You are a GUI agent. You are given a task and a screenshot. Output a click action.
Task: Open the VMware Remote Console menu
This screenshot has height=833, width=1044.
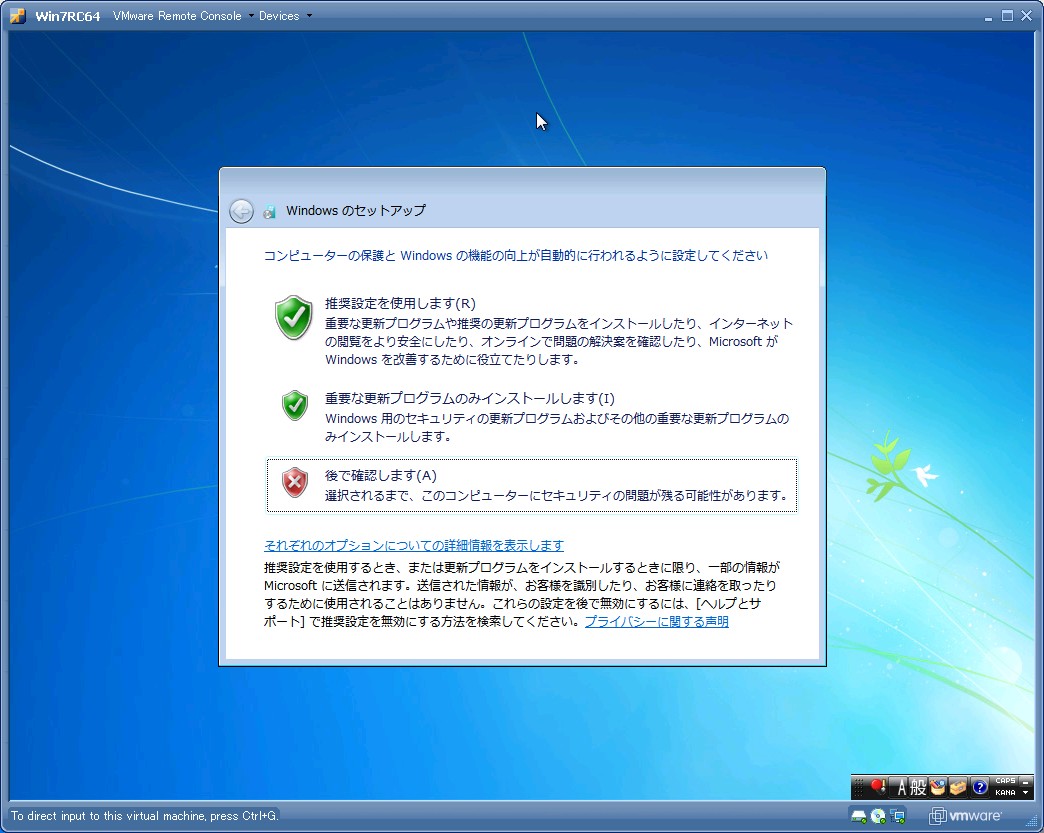(x=177, y=15)
